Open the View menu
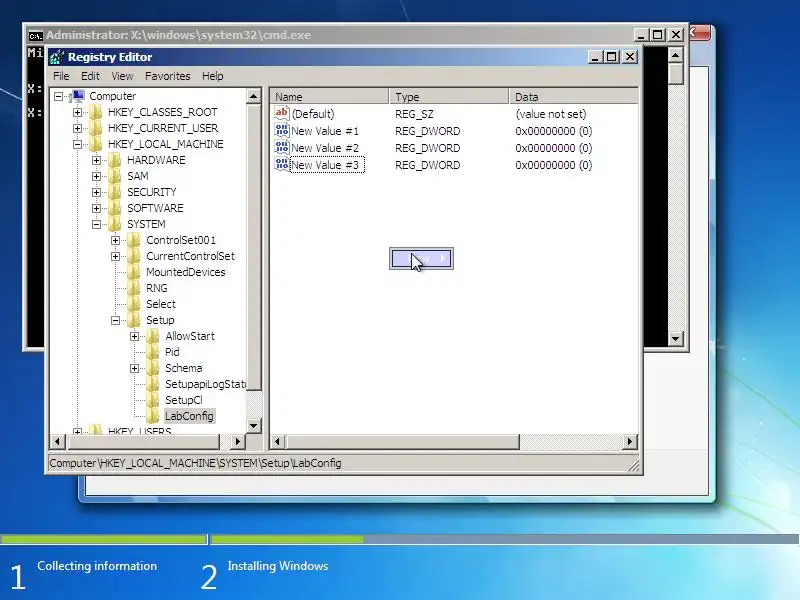The height and width of the screenshot is (600, 800). pos(122,76)
